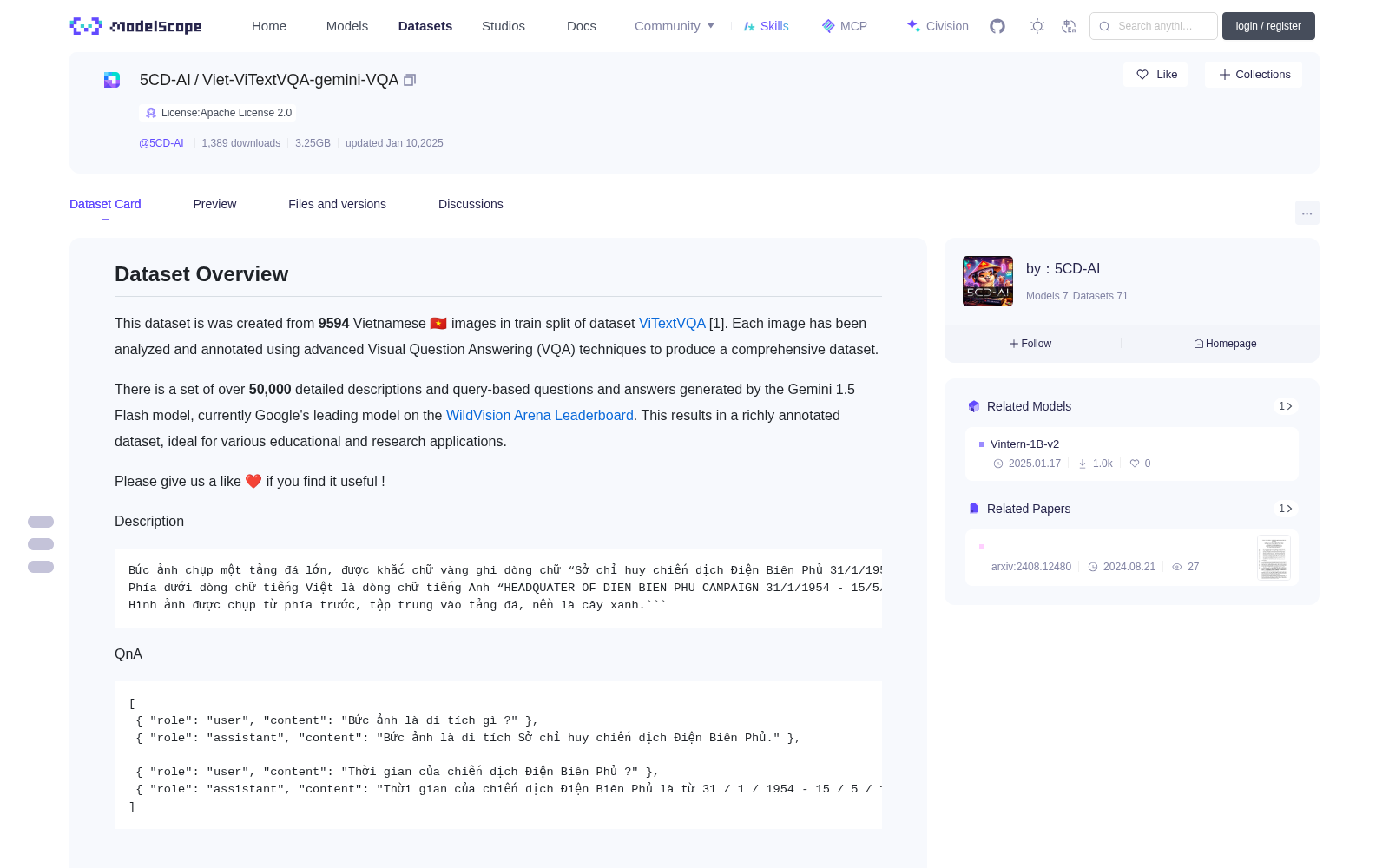Click the top floating side widget pill
Viewport: 1389px width, 868px height.
pyautogui.click(x=41, y=522)
